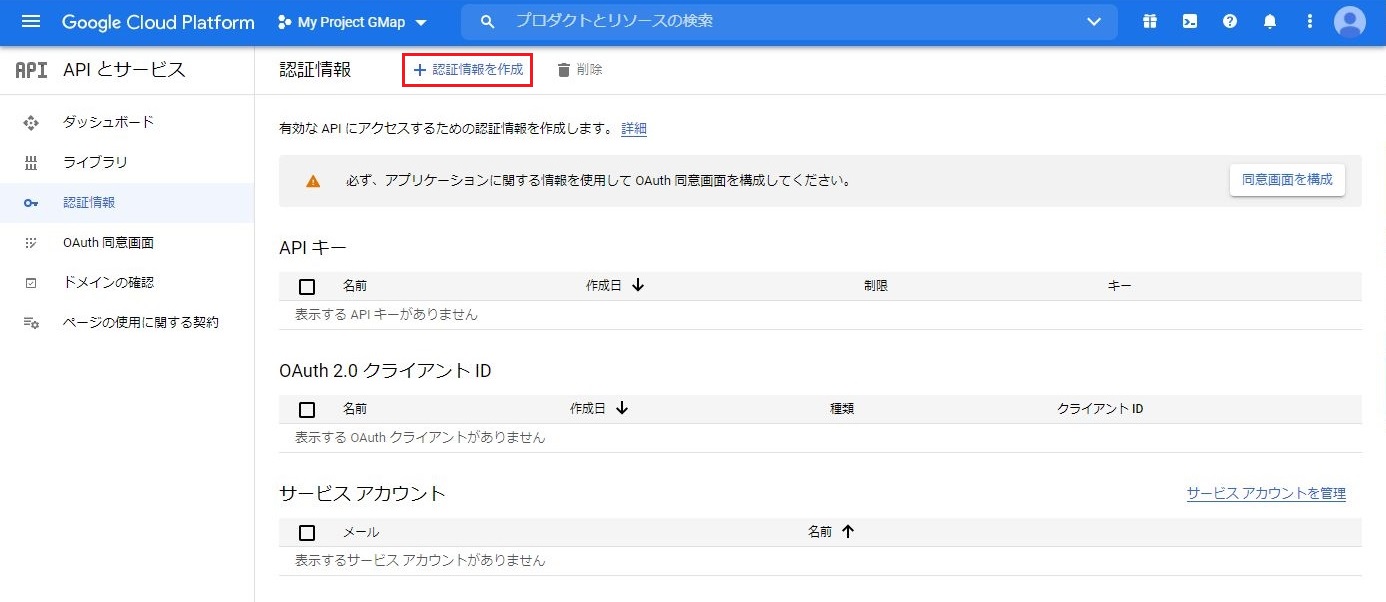Check the サービス アカウント header checkbox
Image resolution: width=1386 pixels, height=602 pixels.
pyautogui.click(x=307, y=532)
